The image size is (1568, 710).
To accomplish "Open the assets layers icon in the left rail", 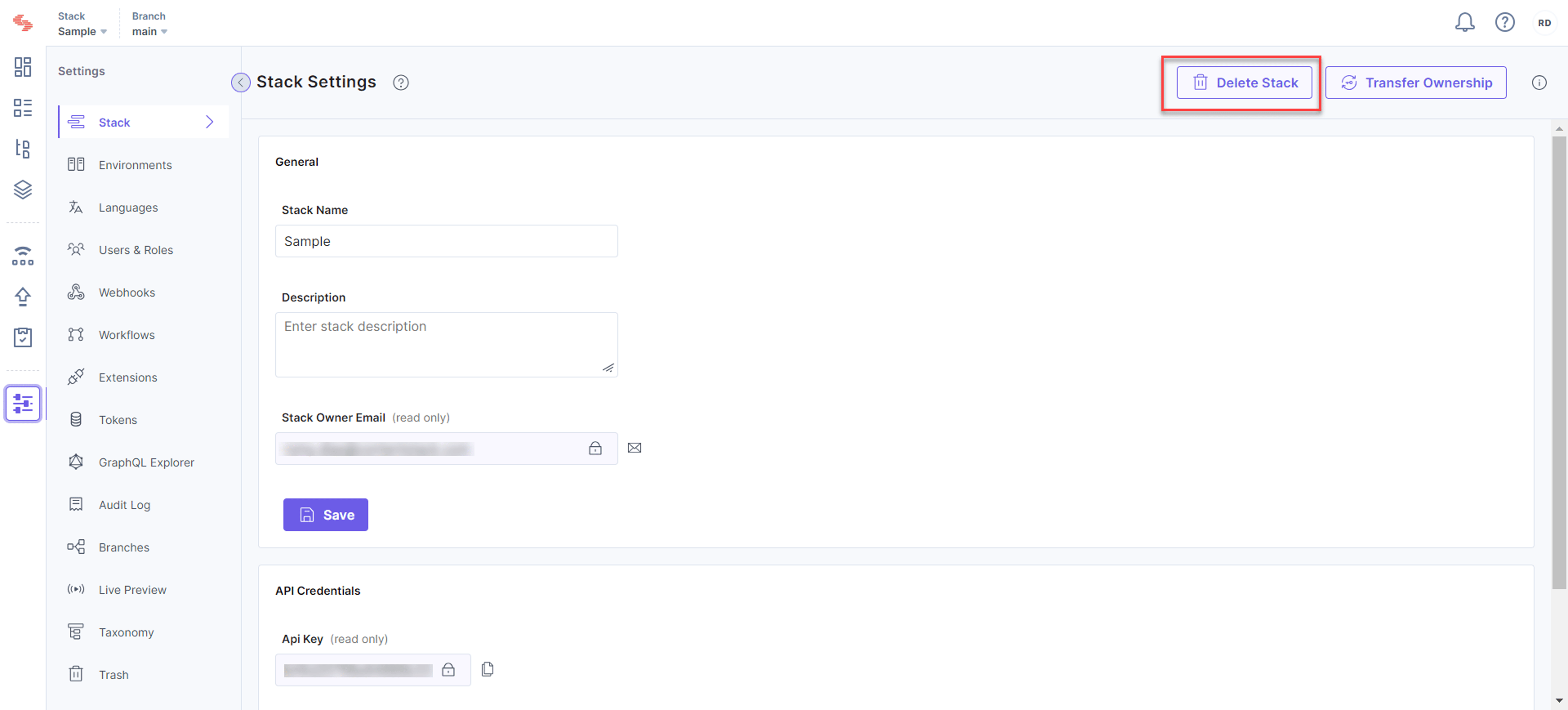I will click(x=22, y=190).
